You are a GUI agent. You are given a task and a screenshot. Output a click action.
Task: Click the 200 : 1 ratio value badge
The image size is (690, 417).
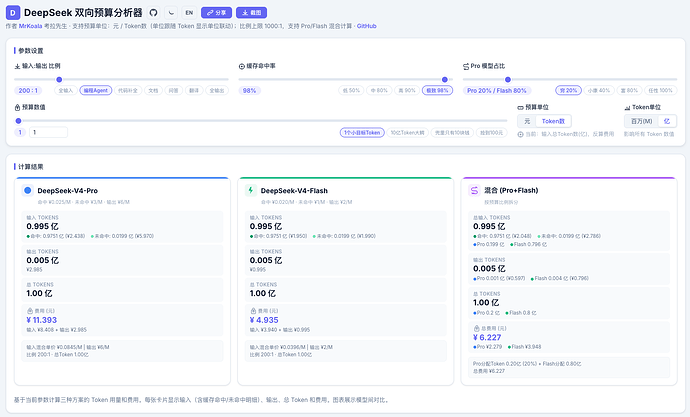point(28,91)
